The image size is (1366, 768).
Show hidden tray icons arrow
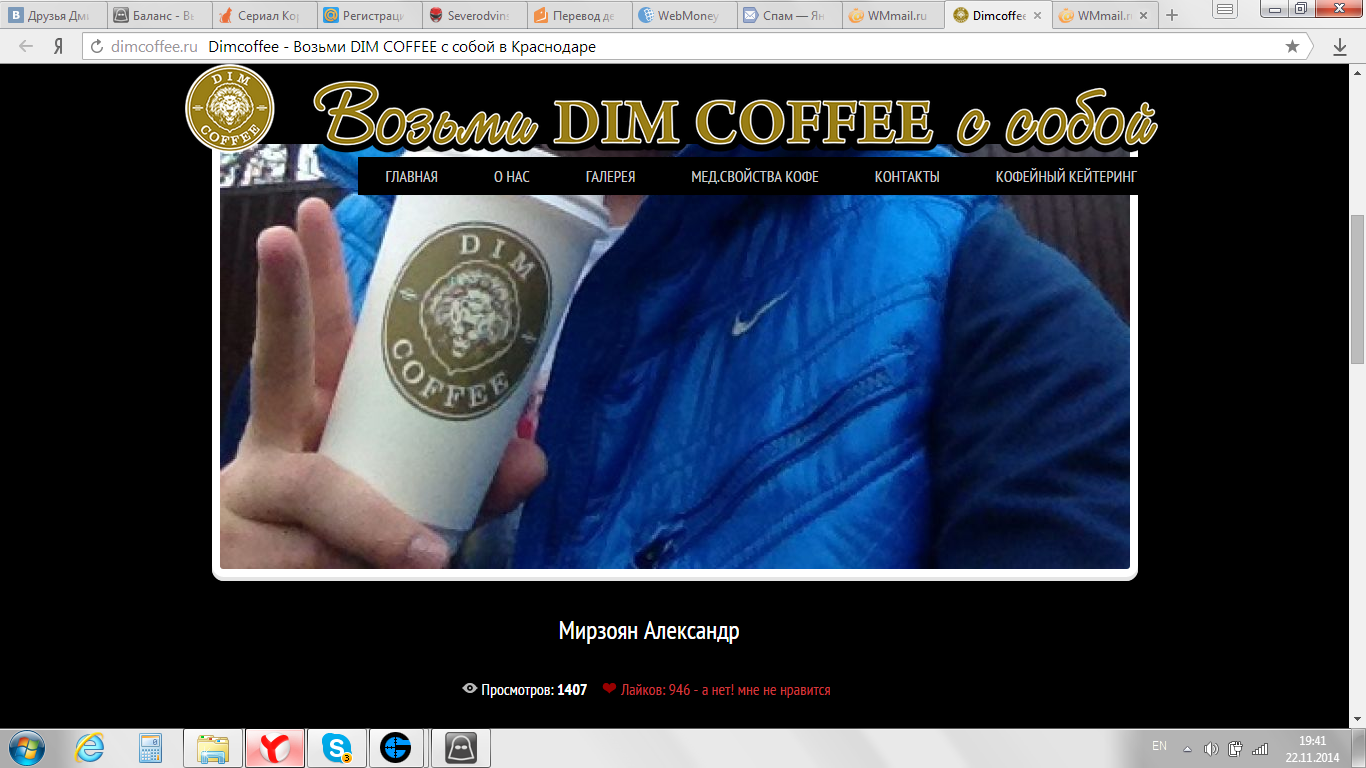pyautogui.click(x=1187, y=748)
